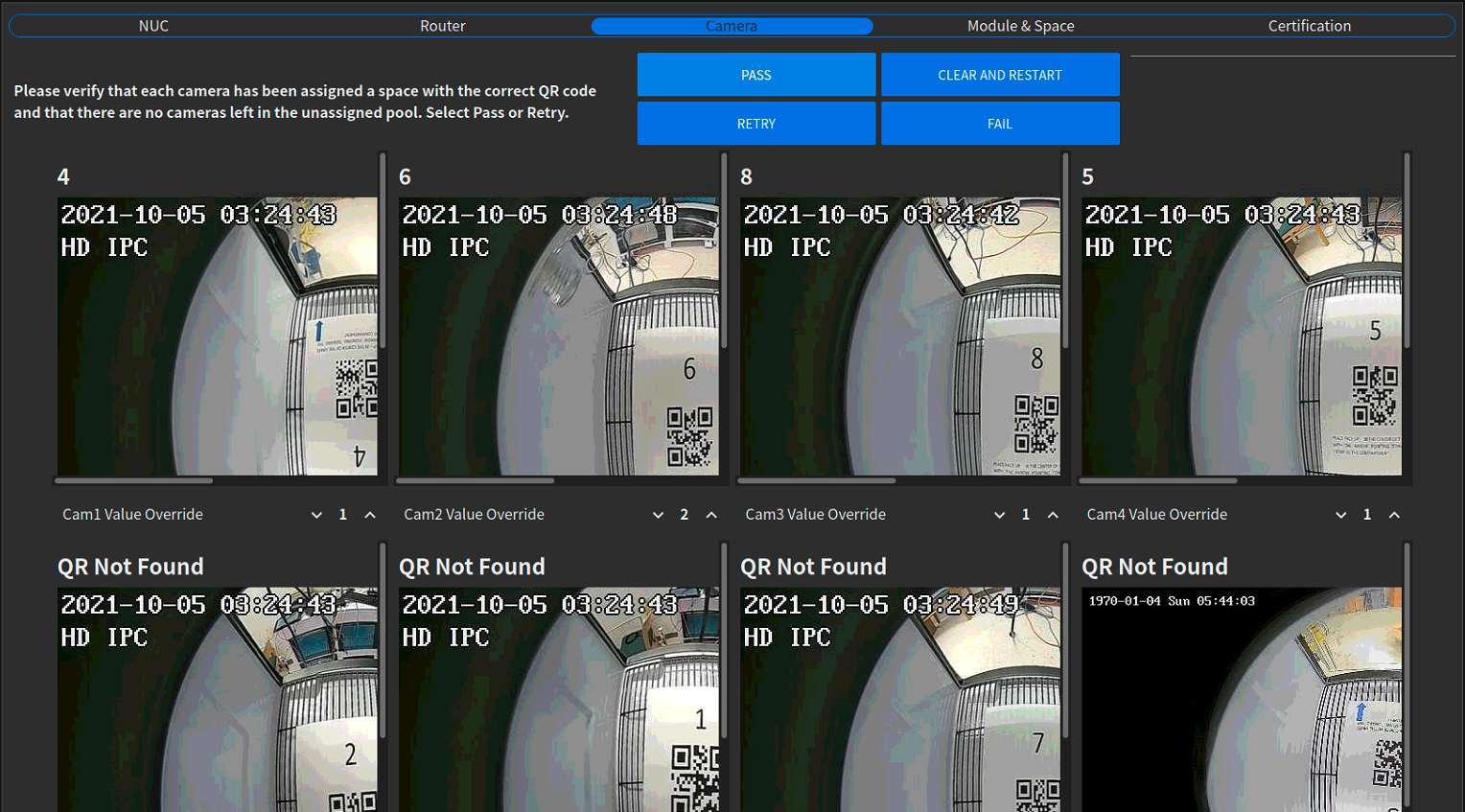
Task: Click the 1970-01-04 timestamp camera feed
Action: pyautogui.click(x=1241, y=700)
